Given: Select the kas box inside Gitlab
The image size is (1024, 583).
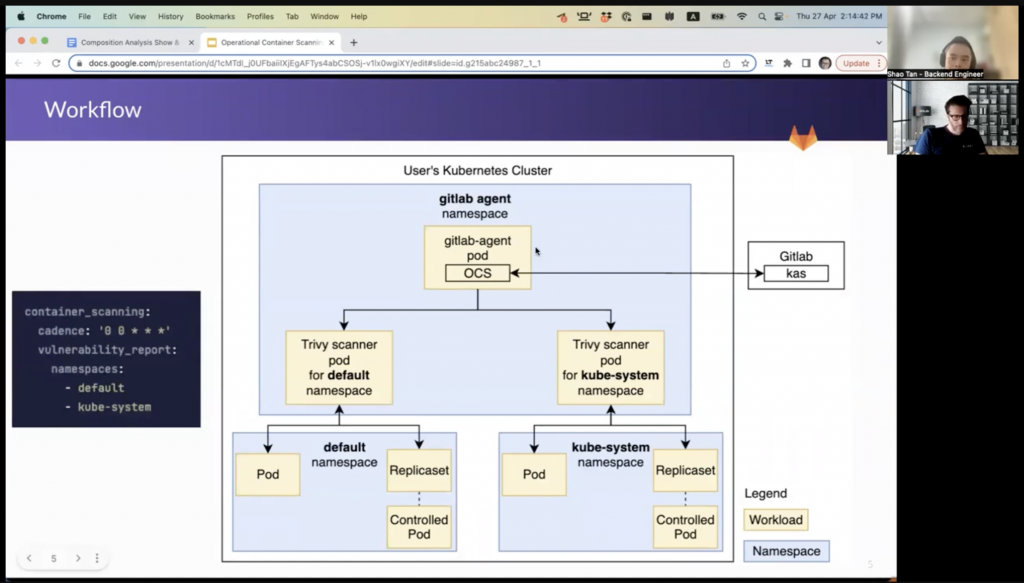Looking at the screenshot, I should point(795,274).
